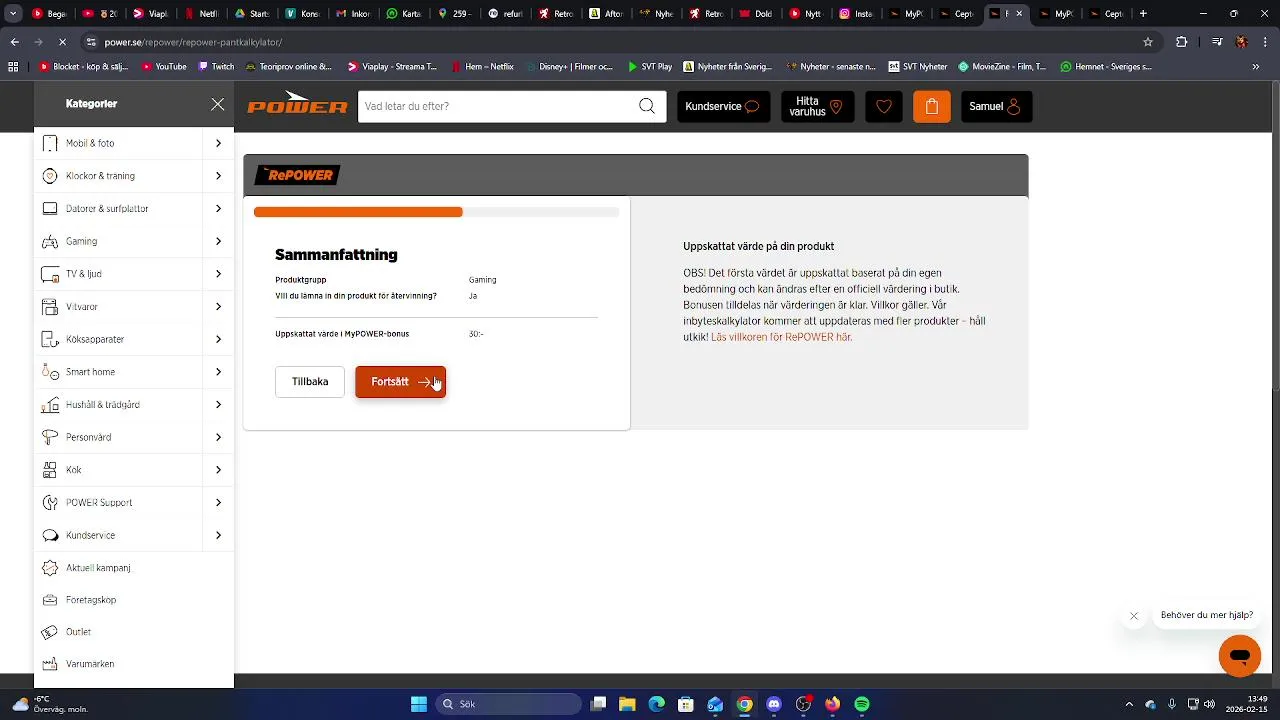Expand Gaming chevron

[x=218, y=241]
